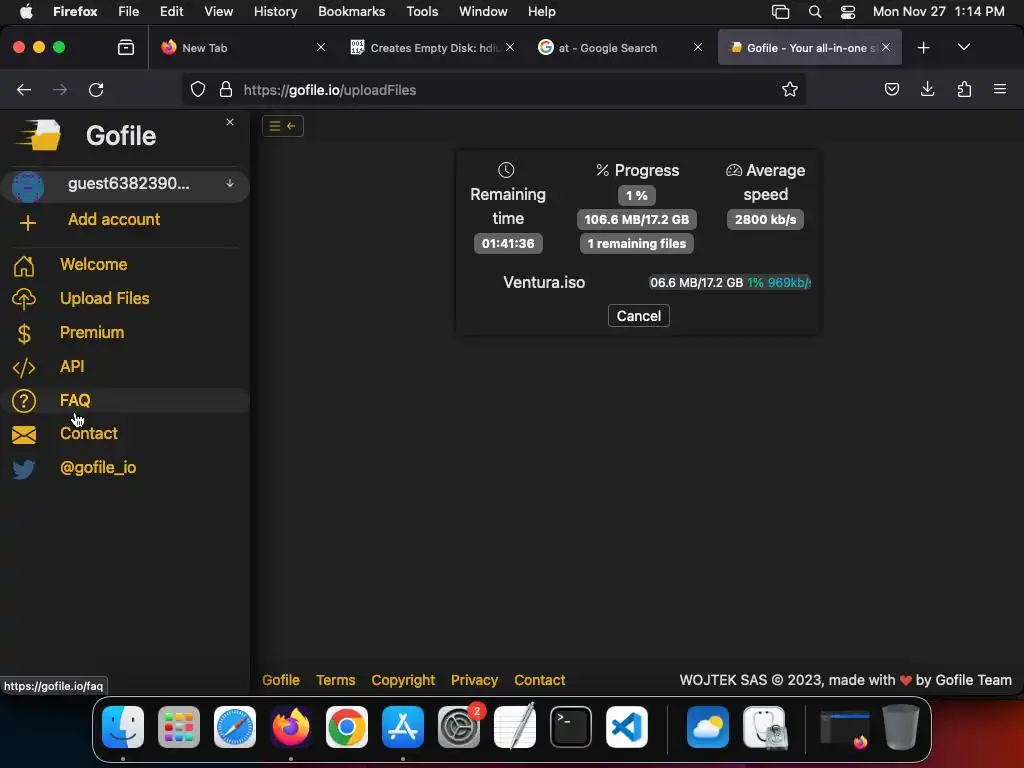Click the tracking protection shield icon
The image size is (1024, 768).
(198, 89)
